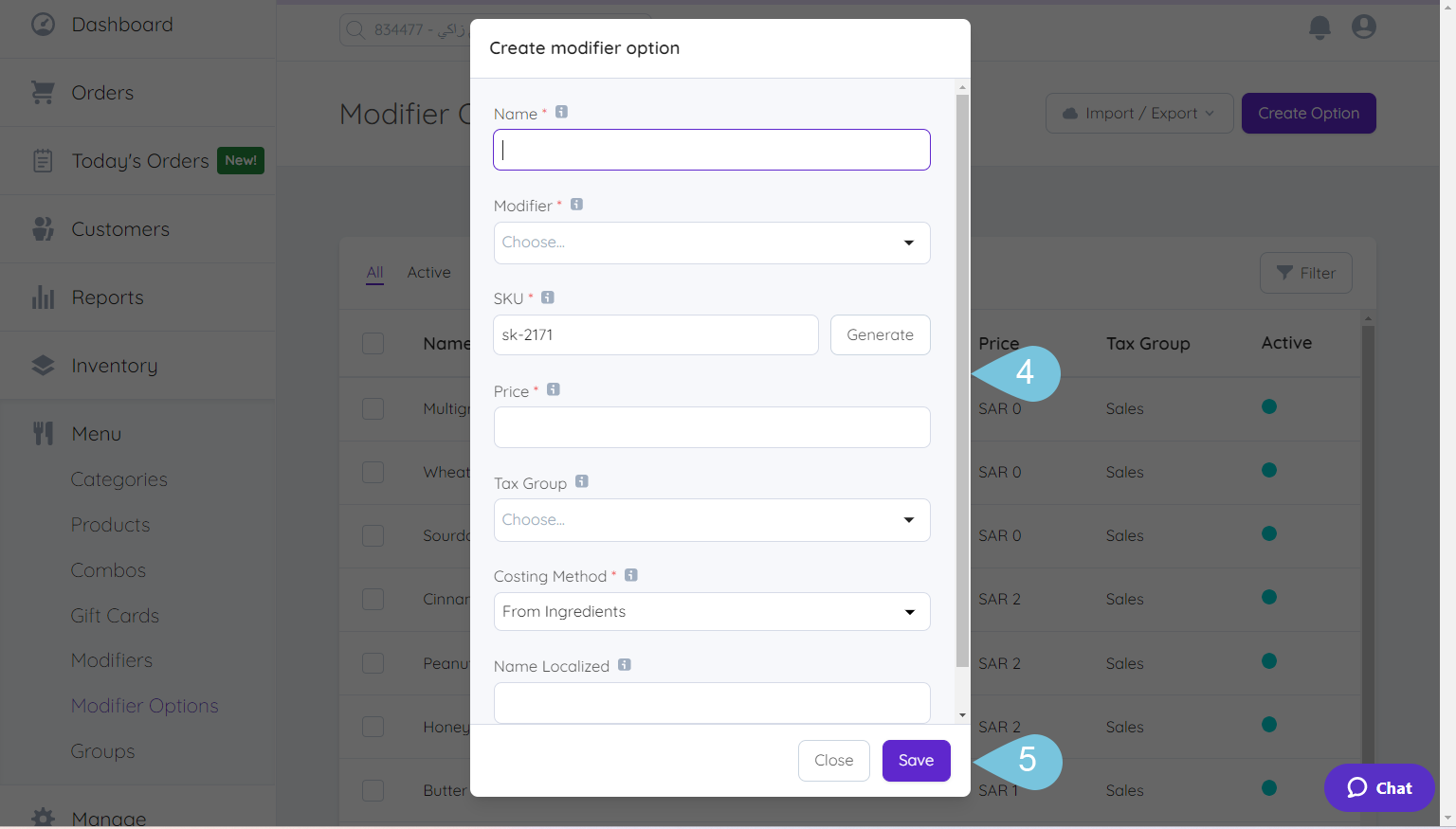The height and width of the screenshot is (829, 1456).
Task: Click the notification bell icon
Action: coord(1319,27)
